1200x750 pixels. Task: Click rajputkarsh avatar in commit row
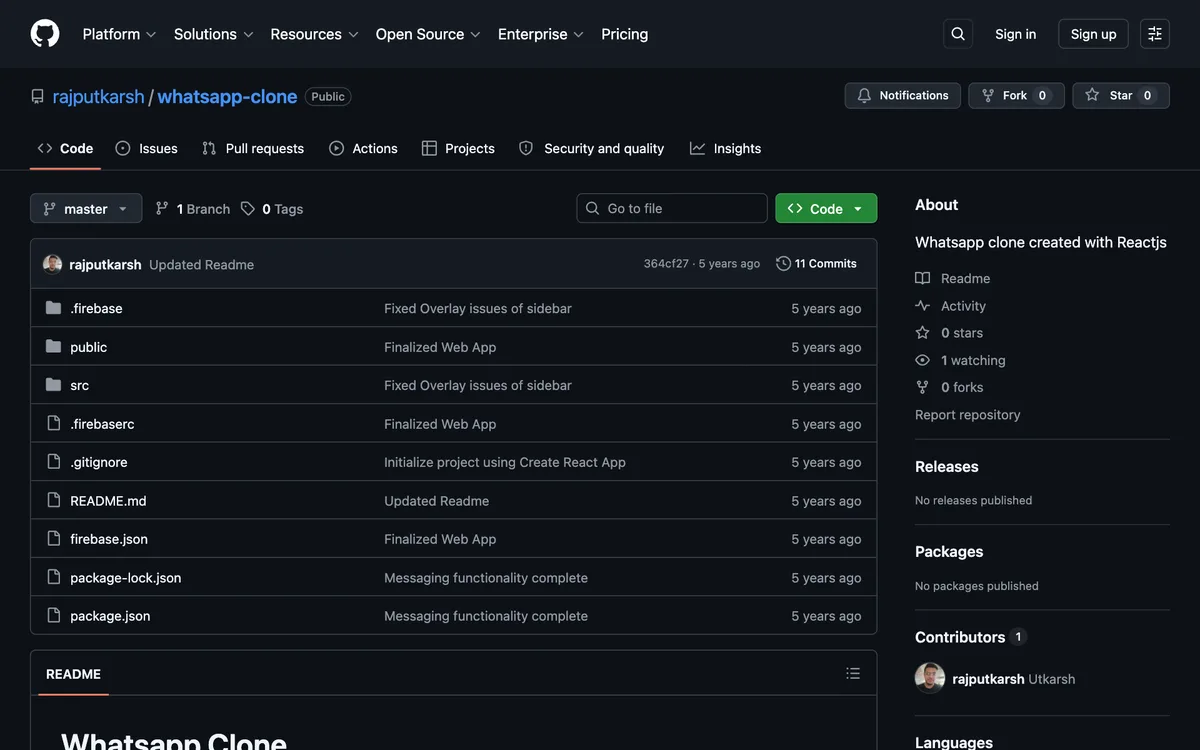pos(53,264)
